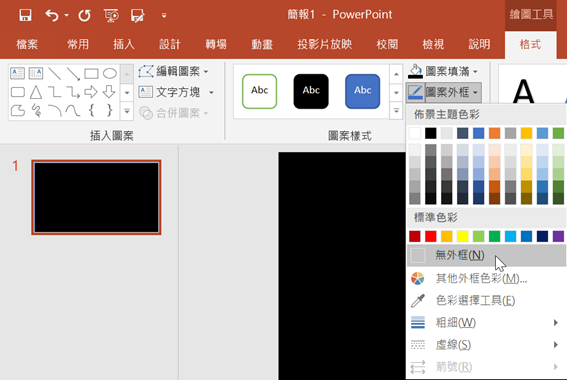Pick the standard purple color swatch

[x=558, y=236]
